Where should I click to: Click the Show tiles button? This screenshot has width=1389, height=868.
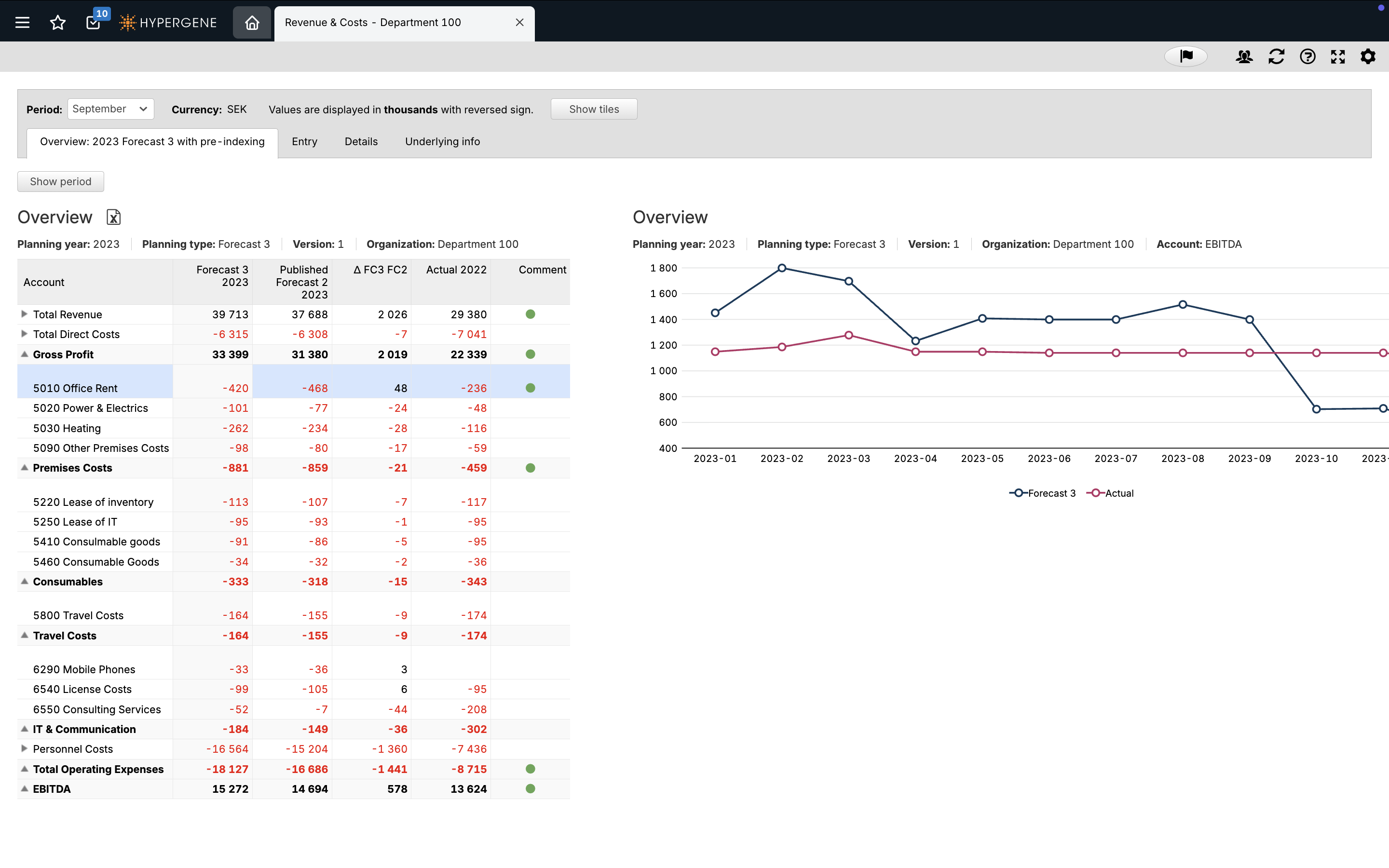click(x=594, y=109)
